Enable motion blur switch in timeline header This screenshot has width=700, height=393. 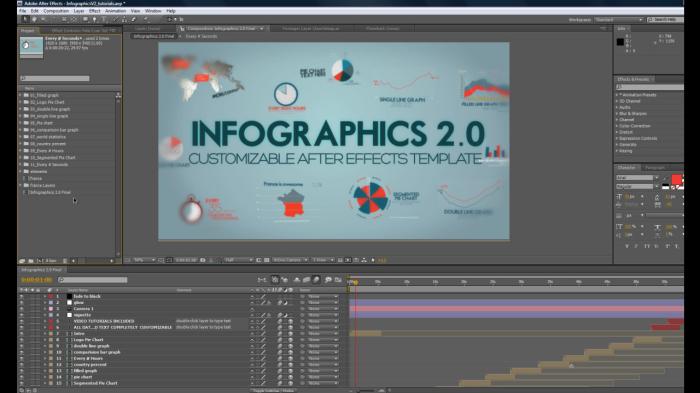coord(316,280)
